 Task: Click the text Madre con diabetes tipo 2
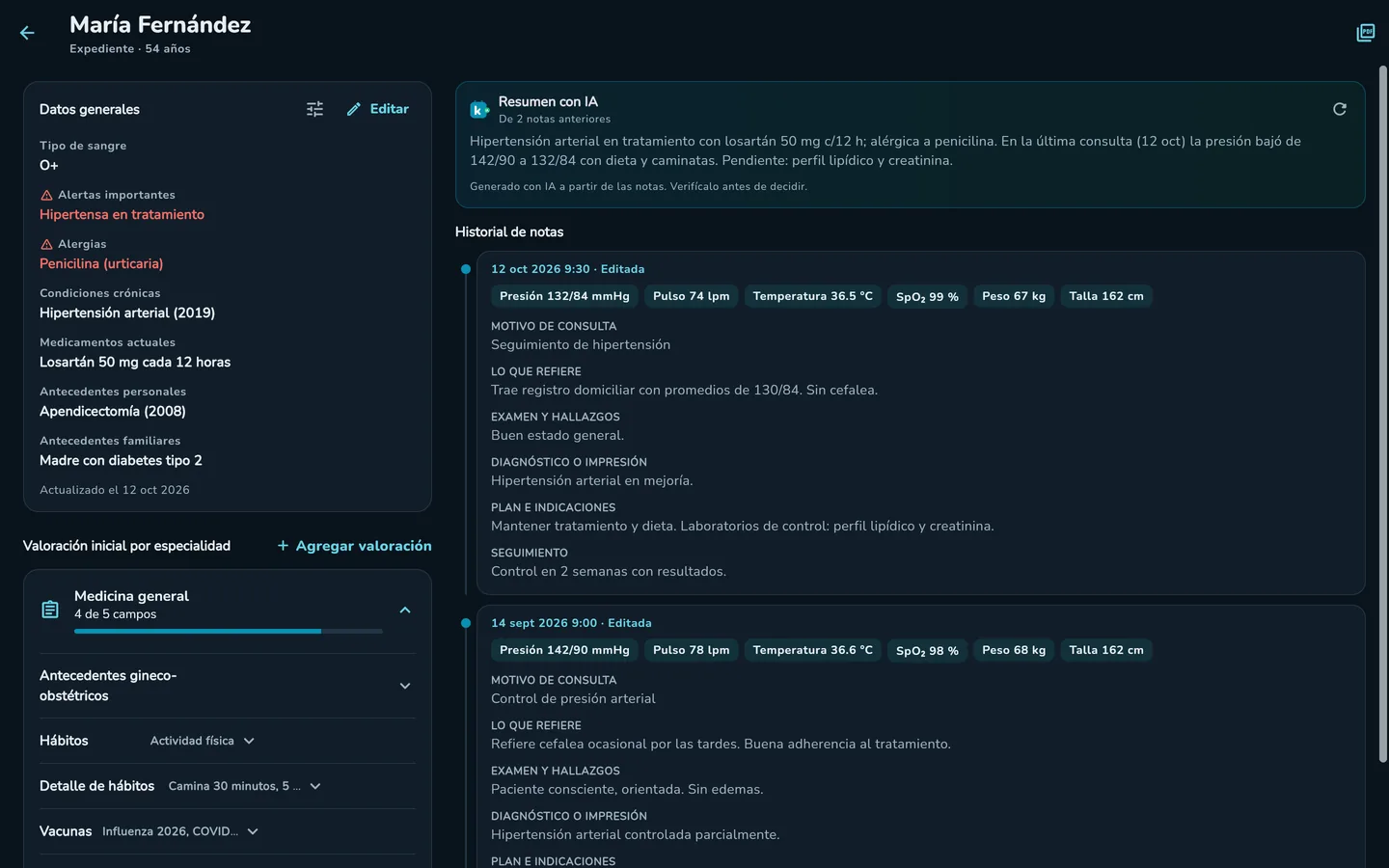click(x=121, y=460)
